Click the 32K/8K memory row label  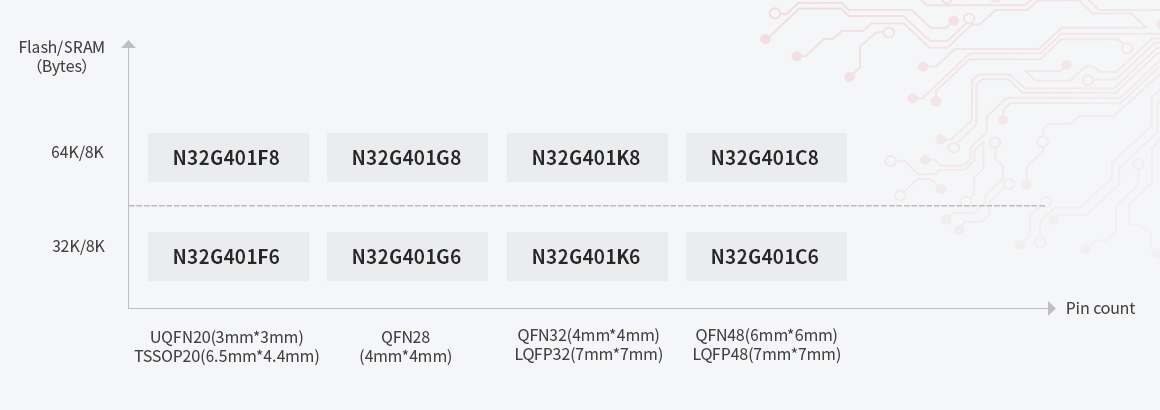click(78, 247)
